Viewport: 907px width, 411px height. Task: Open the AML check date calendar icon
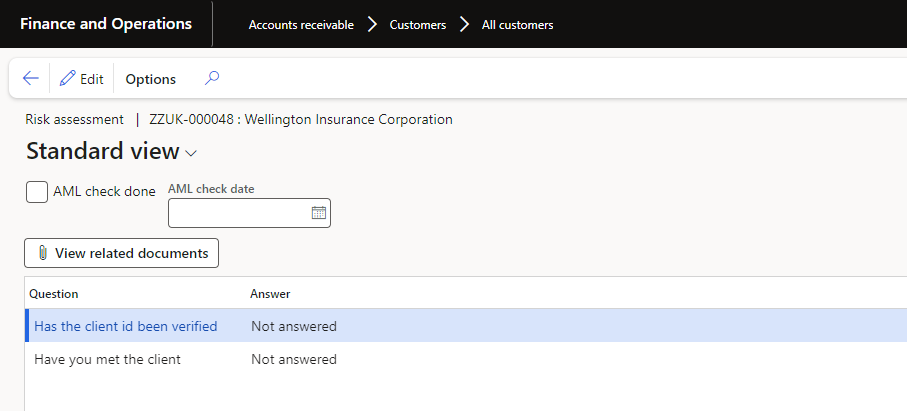(319, 213)
